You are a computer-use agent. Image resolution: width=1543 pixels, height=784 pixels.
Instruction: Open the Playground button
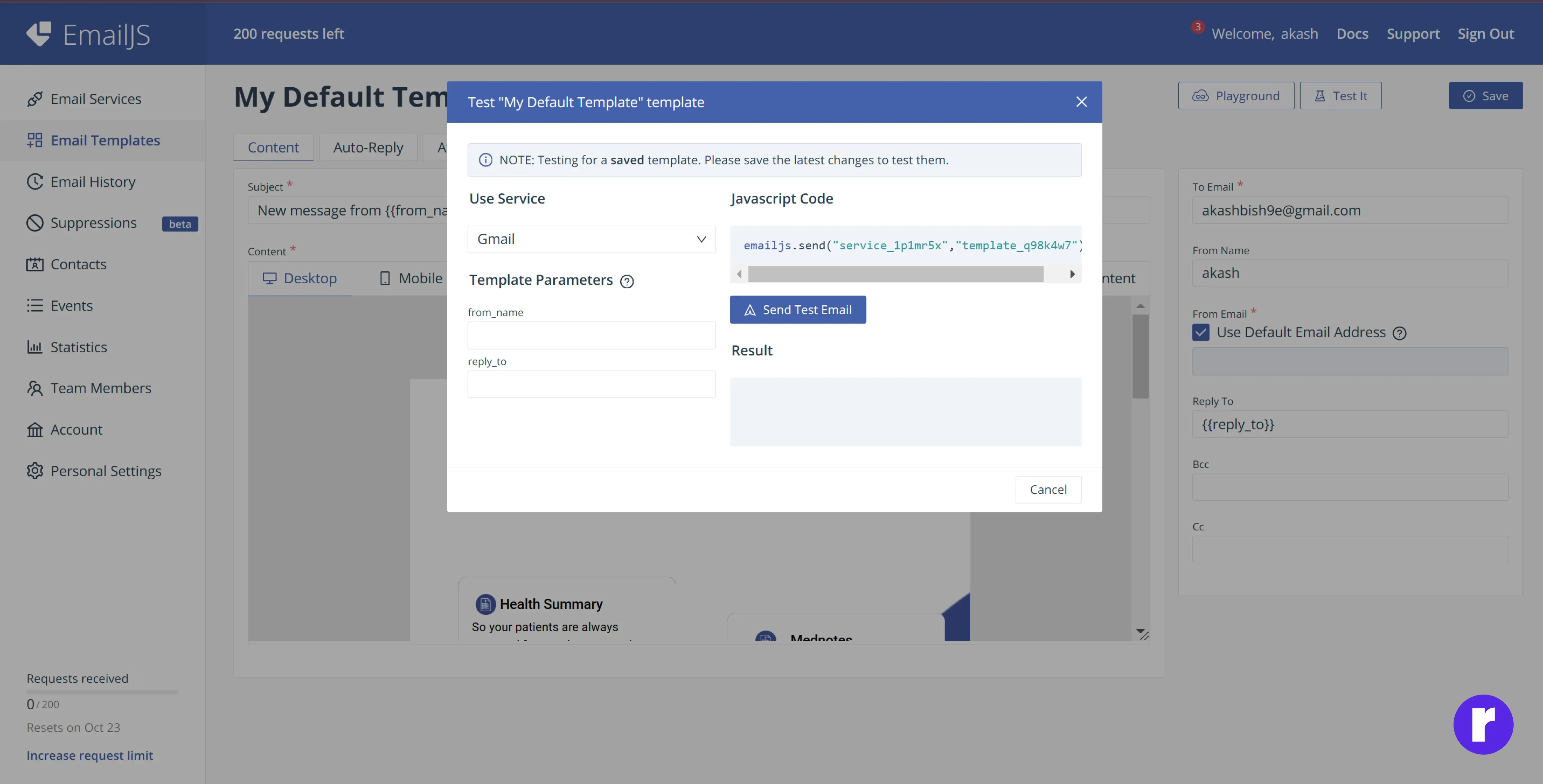tap(1236, 96)
